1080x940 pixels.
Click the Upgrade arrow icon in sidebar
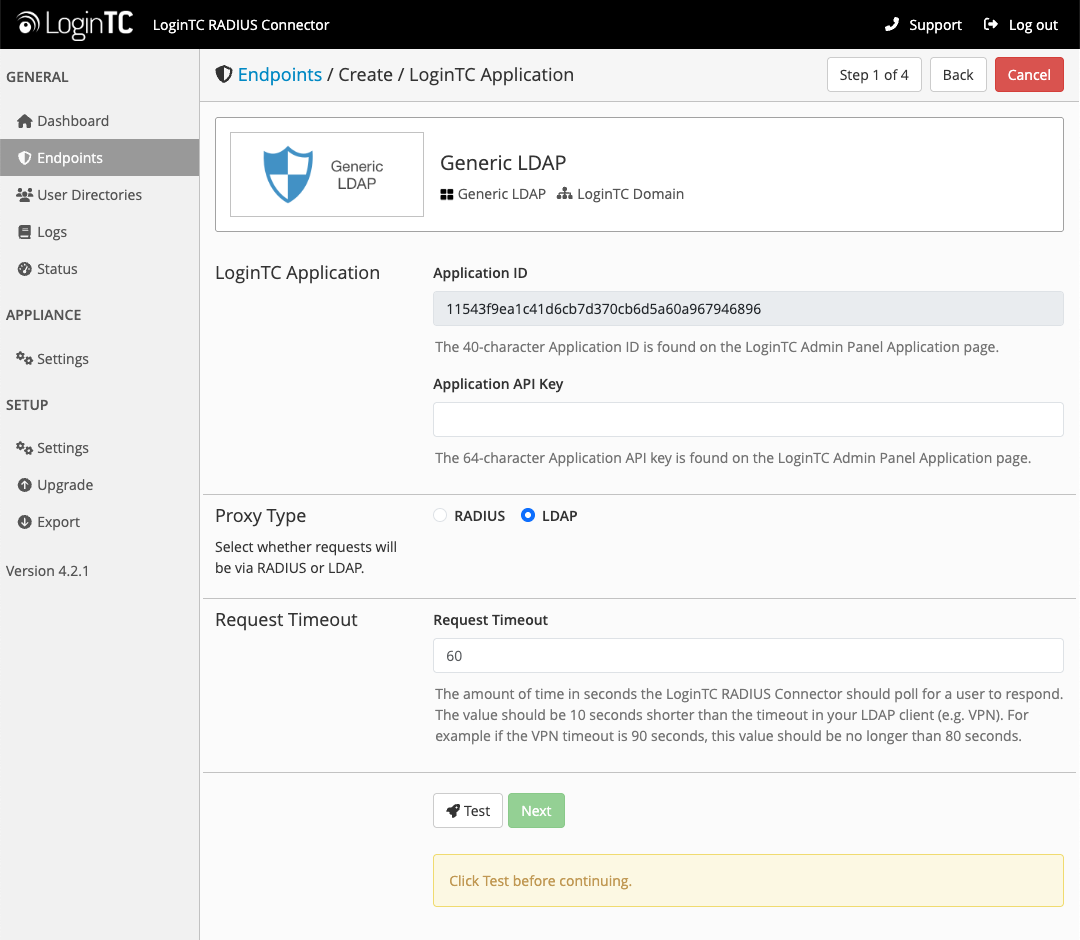(25, 485)
